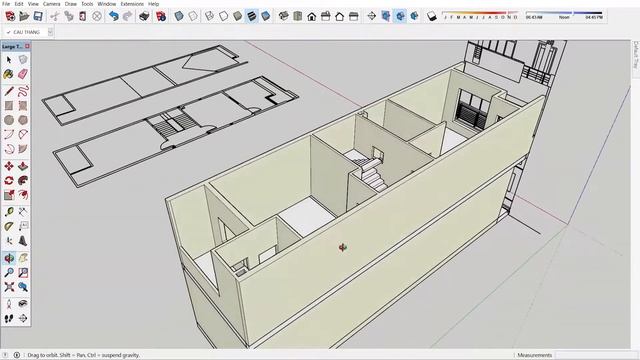Select the Zoom magnifier tool
Viewport: 640px width, 360px height.
tap(9, 272)
